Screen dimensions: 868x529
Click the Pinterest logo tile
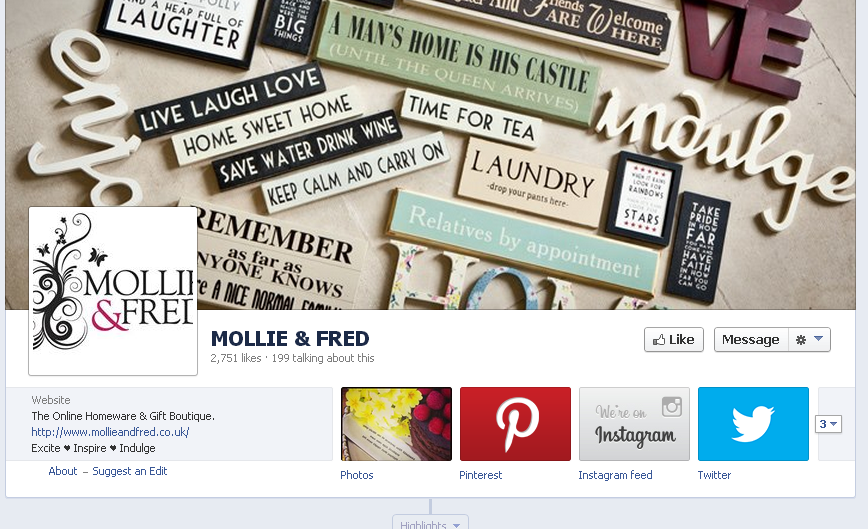pyautogui.click(x=515, y=424)
